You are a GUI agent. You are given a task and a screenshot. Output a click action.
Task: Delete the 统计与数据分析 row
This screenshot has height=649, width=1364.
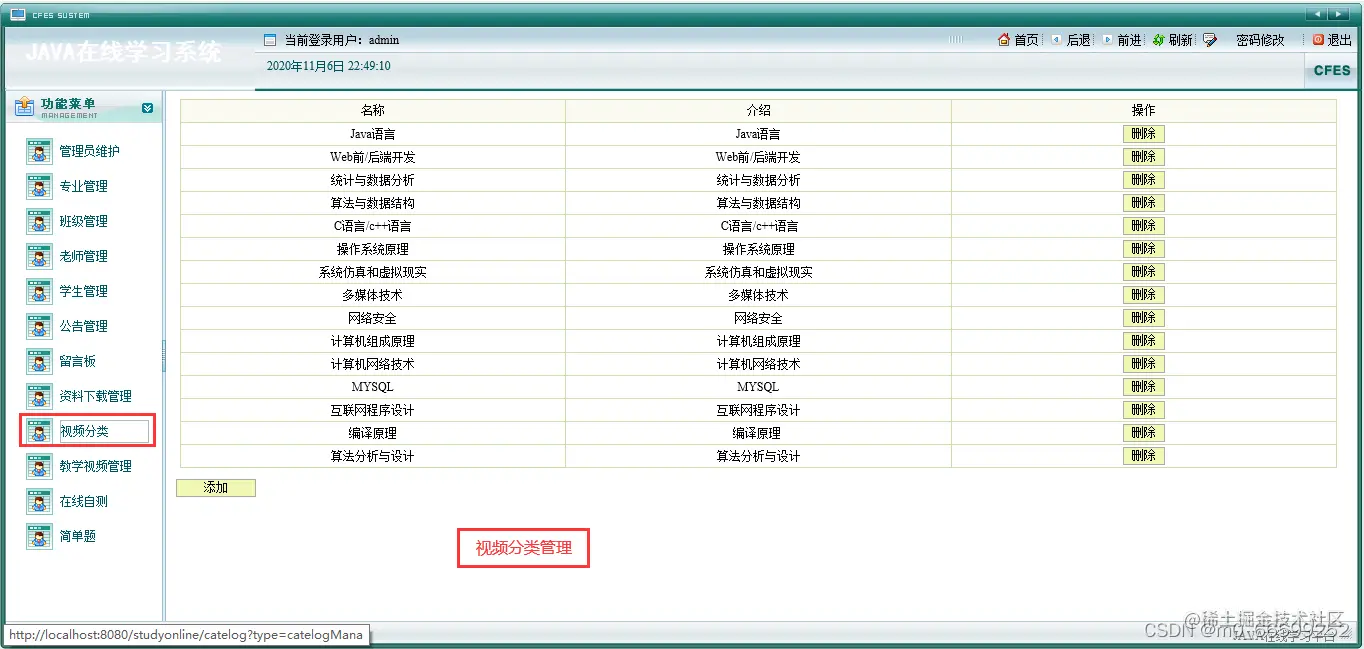pos(1143,180)
